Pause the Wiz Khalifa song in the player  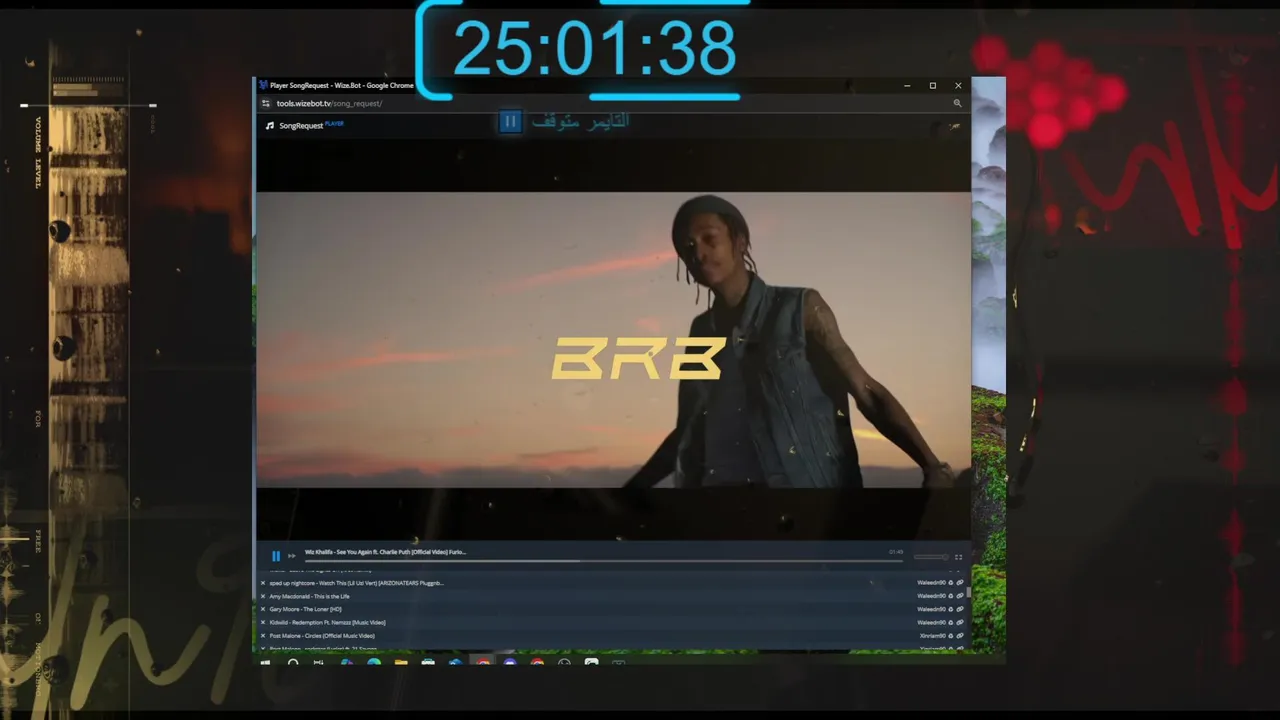click(x=276, y=556)
